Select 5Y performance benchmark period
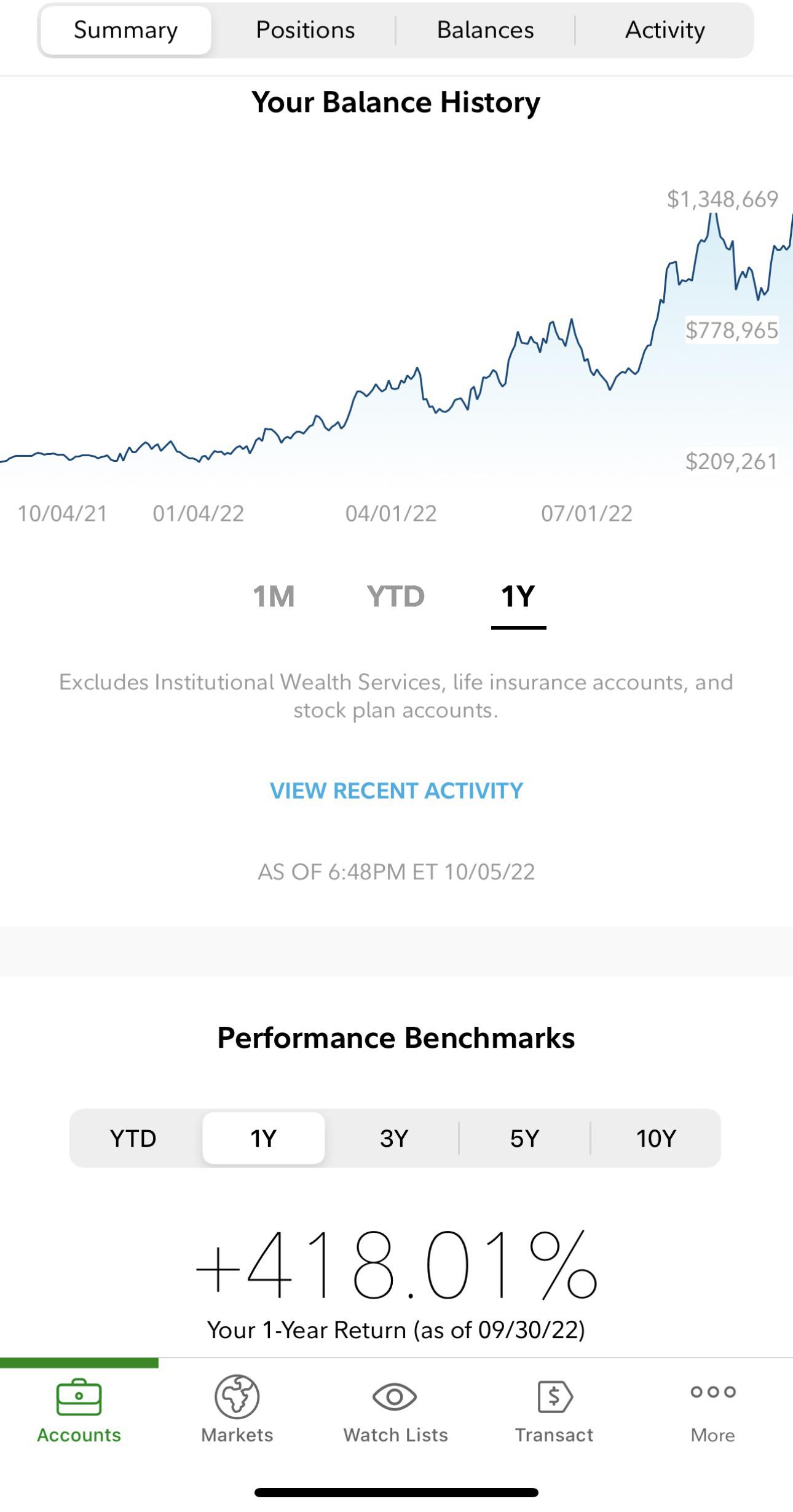 click(x=524, y=1139)
